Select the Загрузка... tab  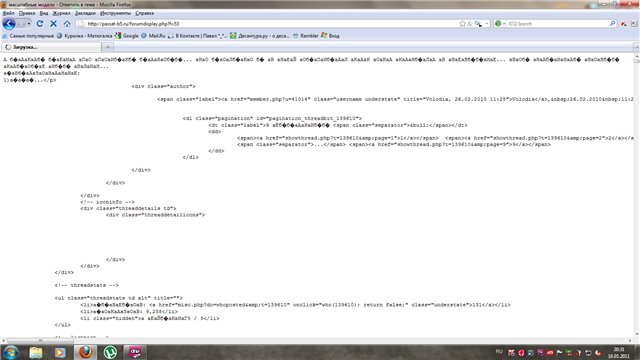coord(51,47)
